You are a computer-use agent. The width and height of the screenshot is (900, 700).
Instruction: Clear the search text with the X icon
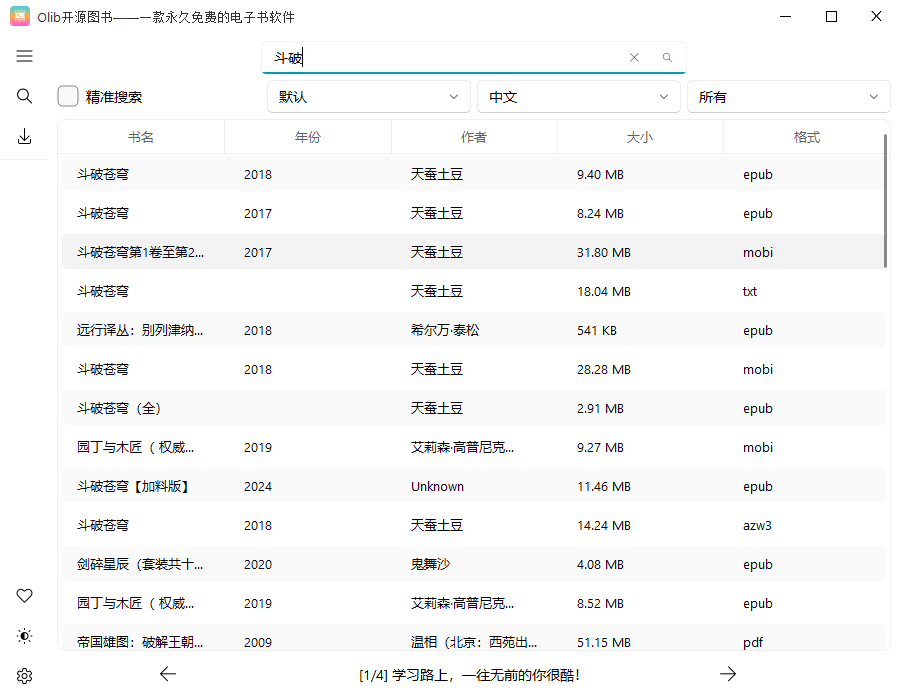coord(634,57)
